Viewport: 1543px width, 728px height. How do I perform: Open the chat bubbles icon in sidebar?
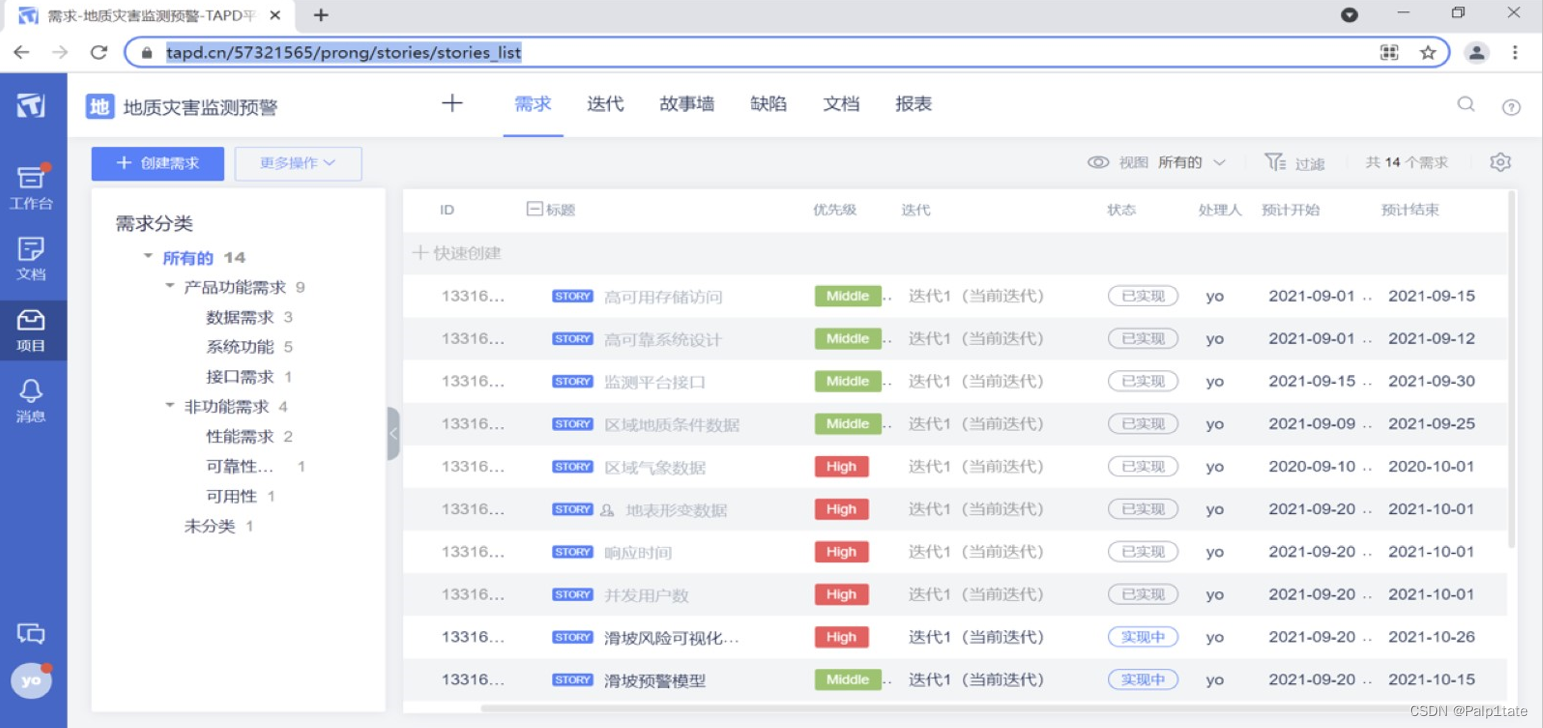click(x=31, y=633)
